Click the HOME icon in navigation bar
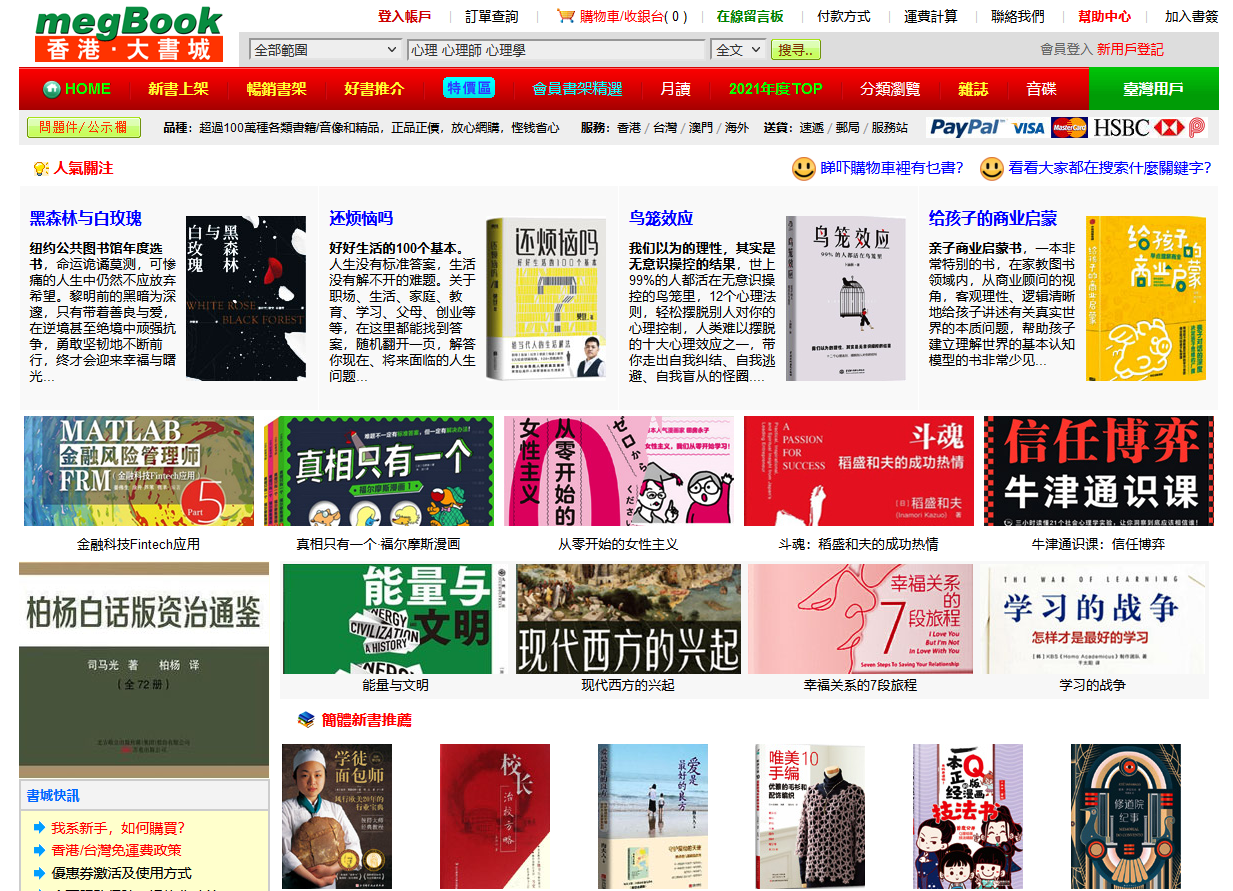 (x=52, y=89)
